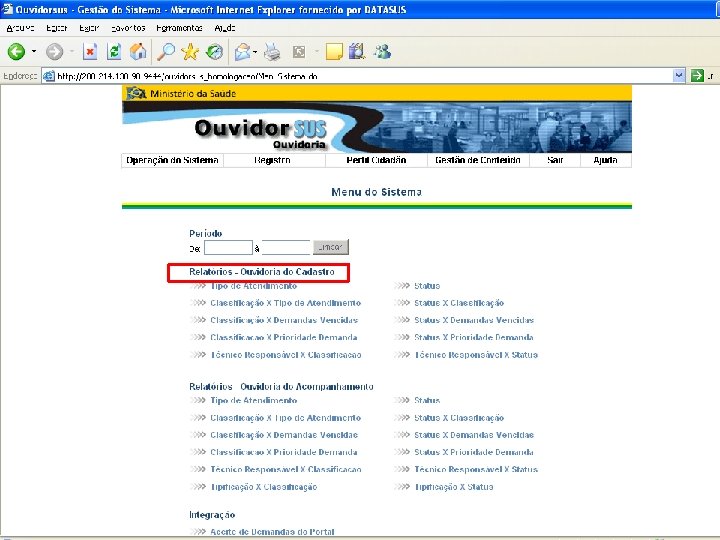
Task: Click the Sair tab
Action: pyautogui.click(x=555, y=160)
